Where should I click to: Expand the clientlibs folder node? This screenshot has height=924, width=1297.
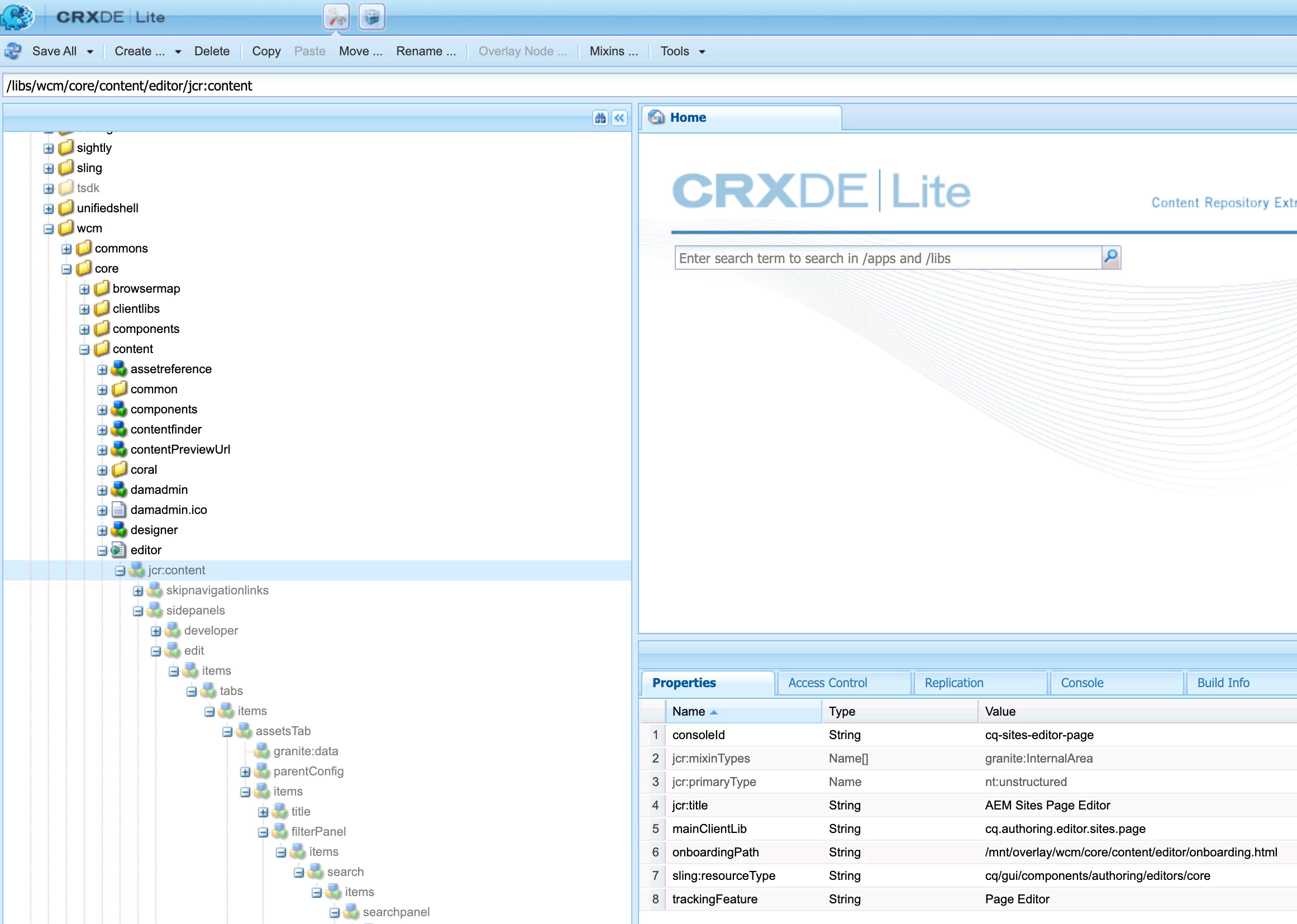click(x=84, y=309)
